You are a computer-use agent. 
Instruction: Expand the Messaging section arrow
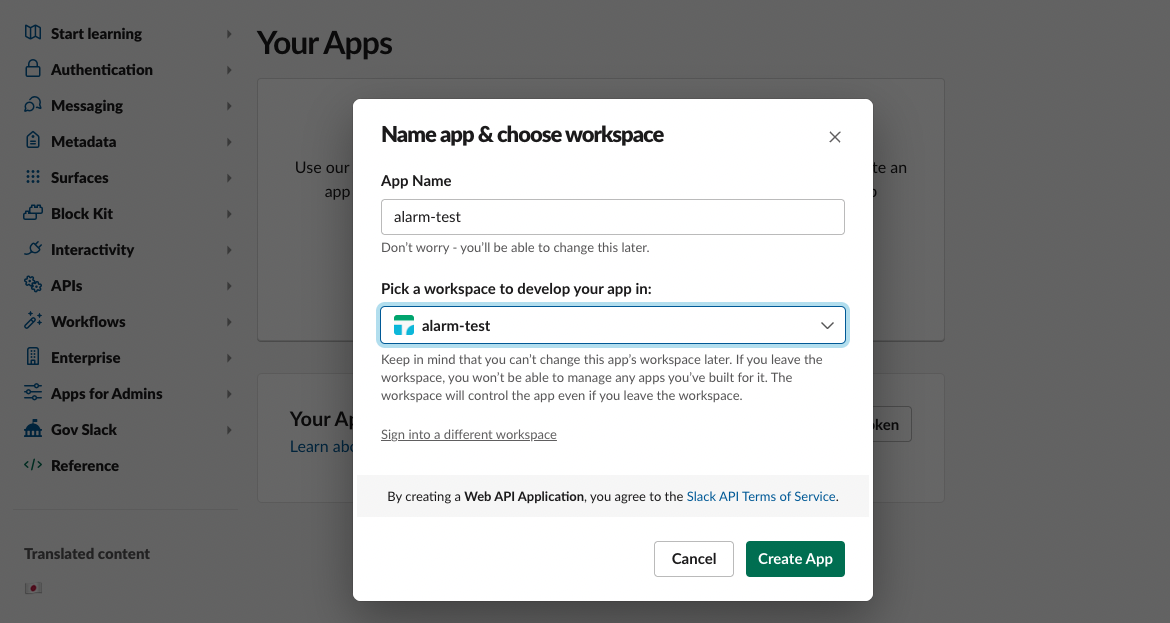coord(229,106)
